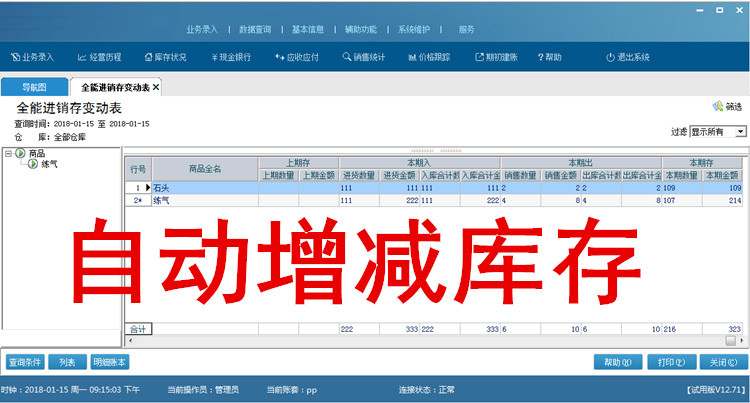Click the 库存状况 toolbar icon
Screen dimensions: 750x403
tap(165, 57)
